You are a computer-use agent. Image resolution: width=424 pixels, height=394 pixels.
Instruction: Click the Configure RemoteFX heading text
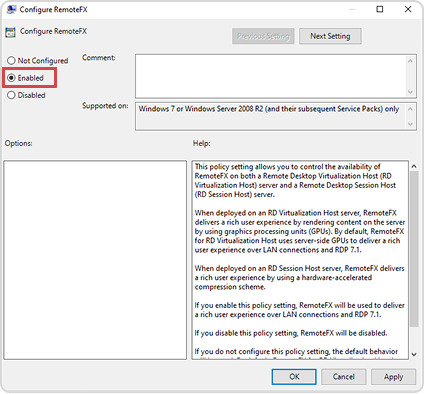[53, 31]
